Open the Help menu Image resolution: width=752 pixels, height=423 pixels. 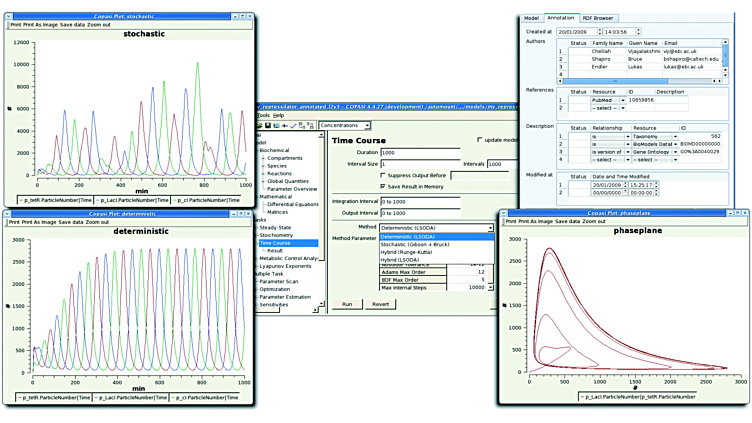click(279, 115)
